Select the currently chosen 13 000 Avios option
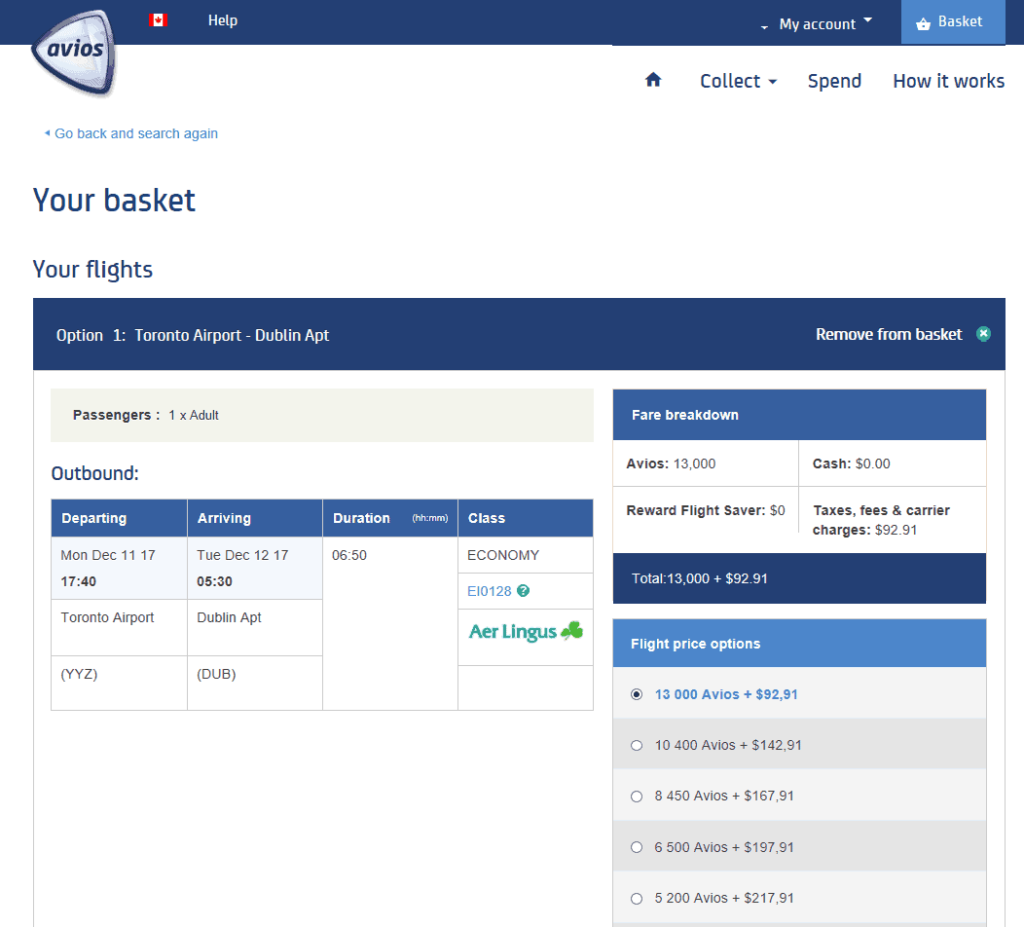 point(636,694)
